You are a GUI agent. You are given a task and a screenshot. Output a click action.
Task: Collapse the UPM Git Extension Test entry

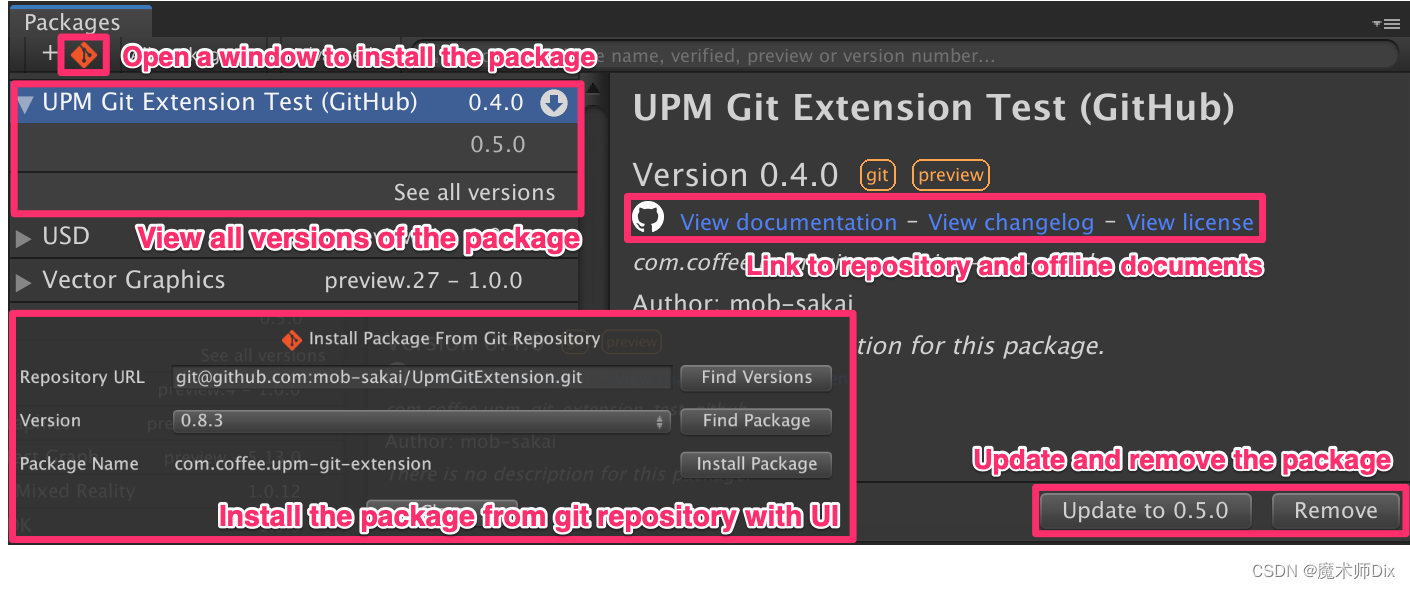pos(26,103)
